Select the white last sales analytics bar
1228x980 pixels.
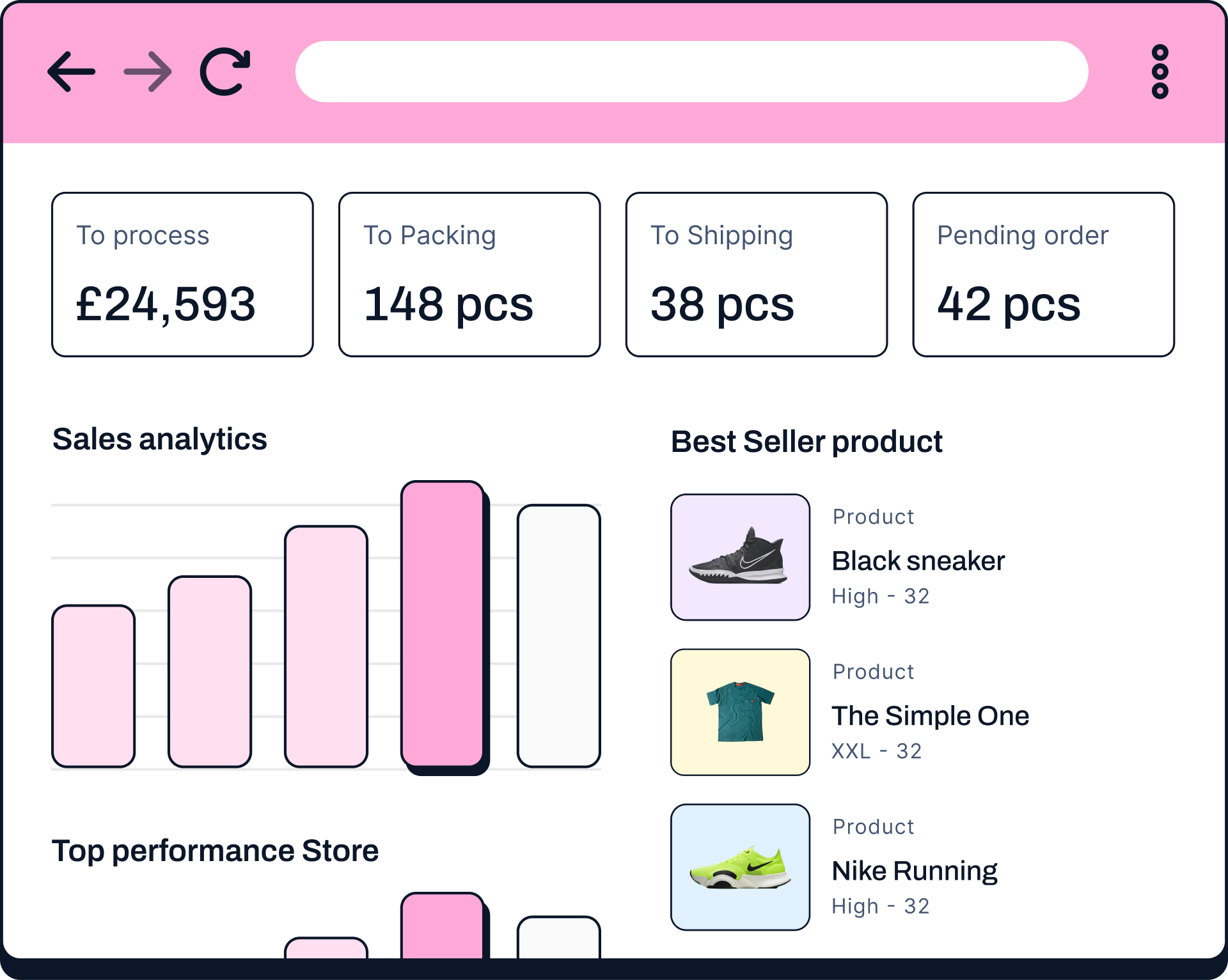coord(559,636)
